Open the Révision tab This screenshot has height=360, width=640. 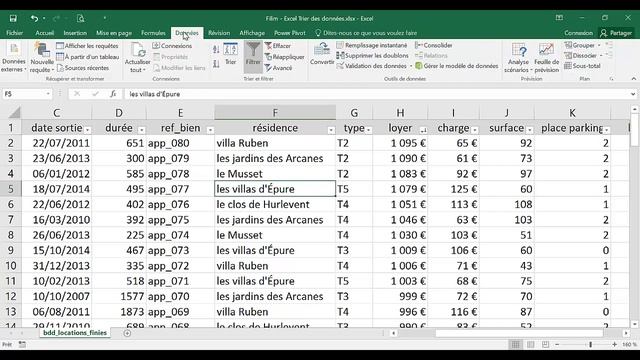point(219,33)
